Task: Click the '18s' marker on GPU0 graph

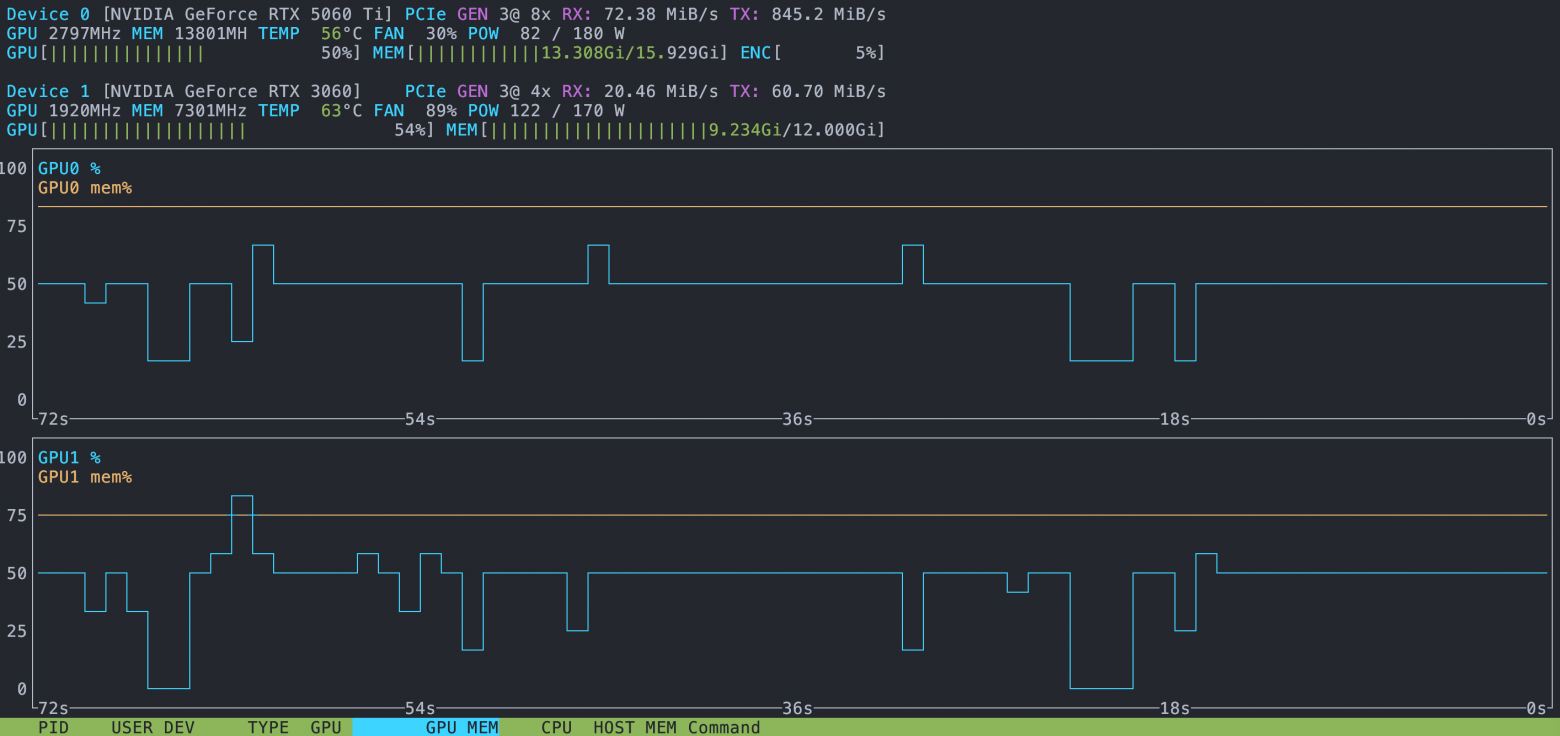Action: click(1174, 419)
